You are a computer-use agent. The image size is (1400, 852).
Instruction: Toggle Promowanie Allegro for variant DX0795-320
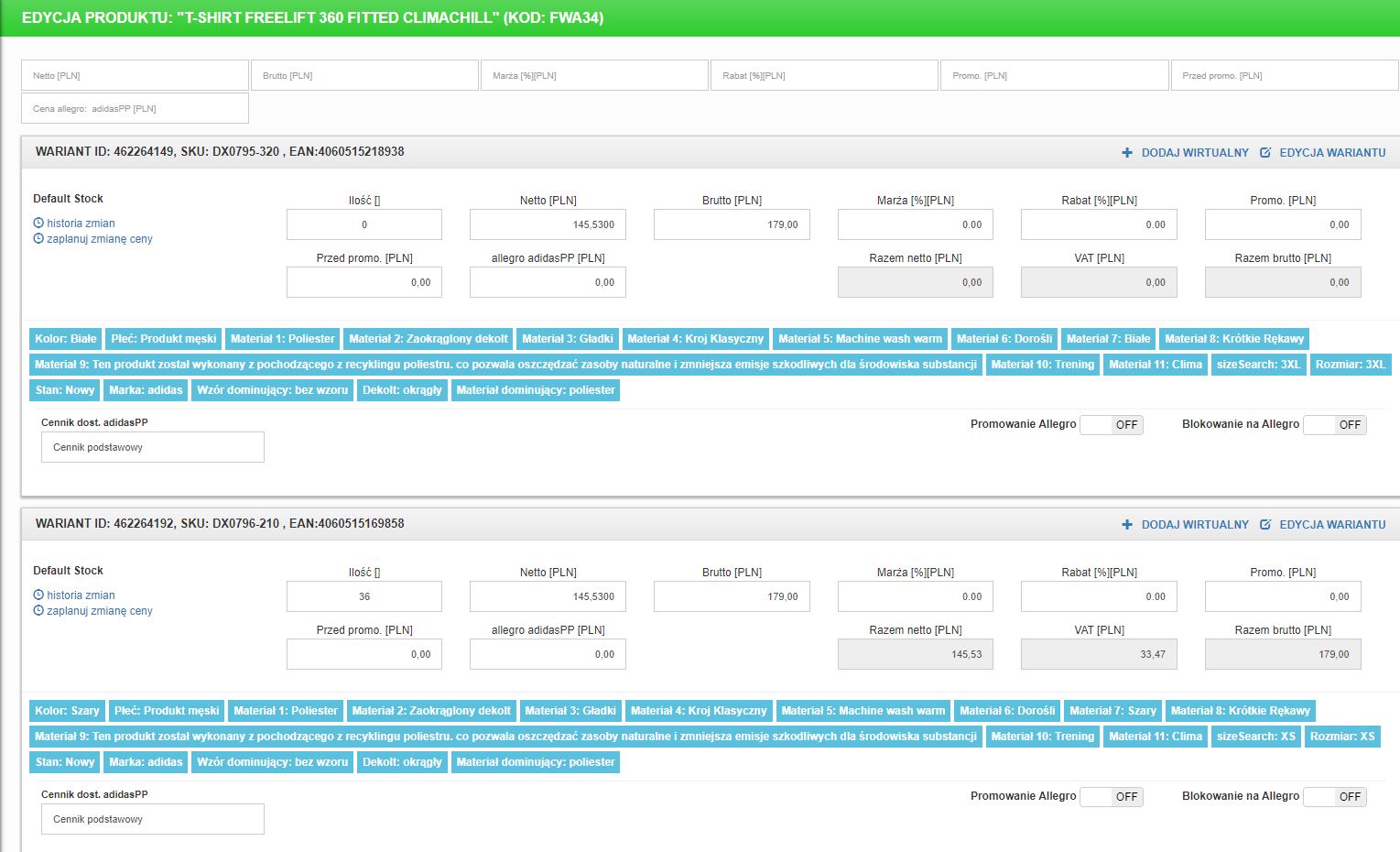click(x=1112, y=425)
